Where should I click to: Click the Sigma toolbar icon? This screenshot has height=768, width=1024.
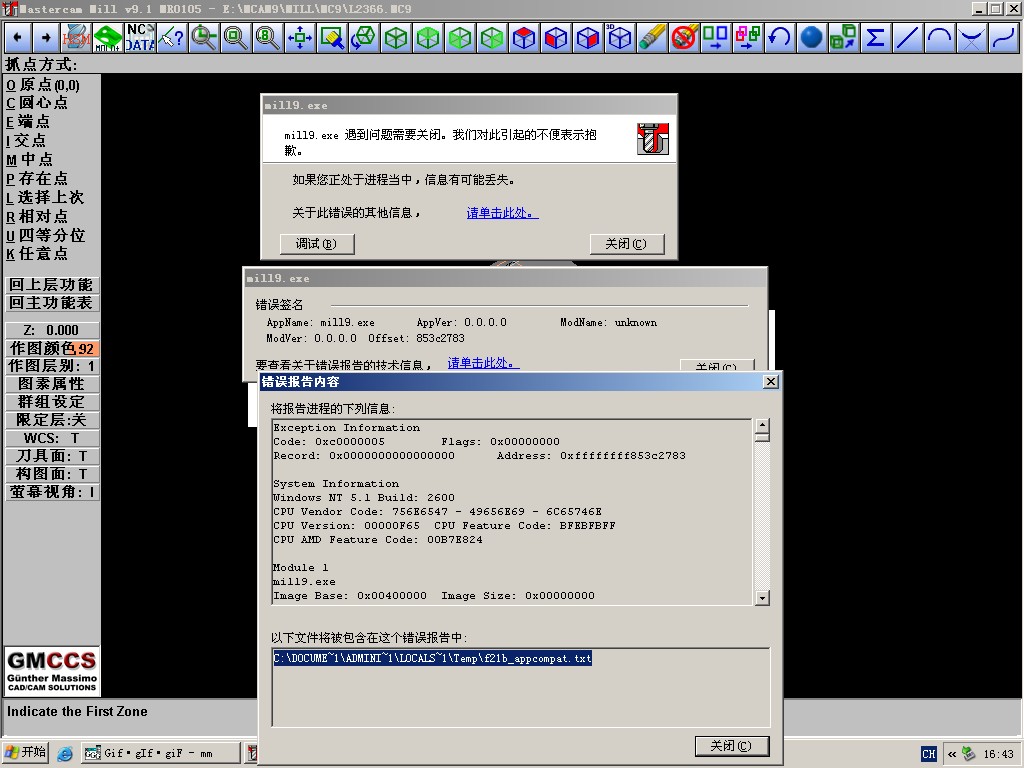coord(876,38)
